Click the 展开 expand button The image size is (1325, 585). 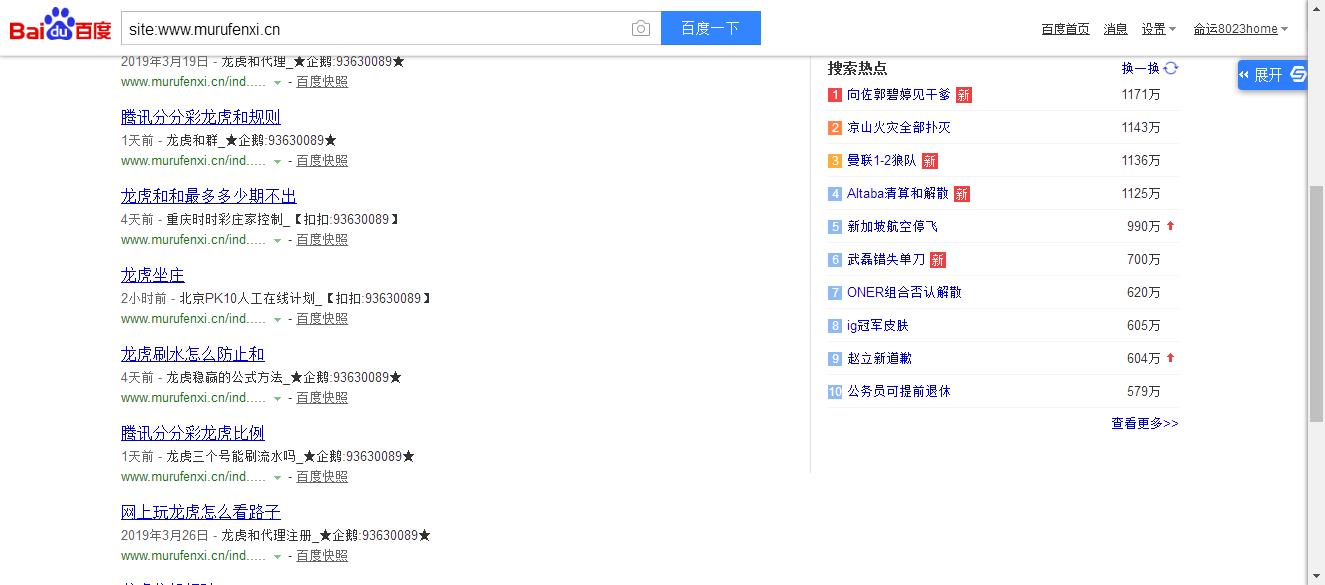(x=1273, y=75)
